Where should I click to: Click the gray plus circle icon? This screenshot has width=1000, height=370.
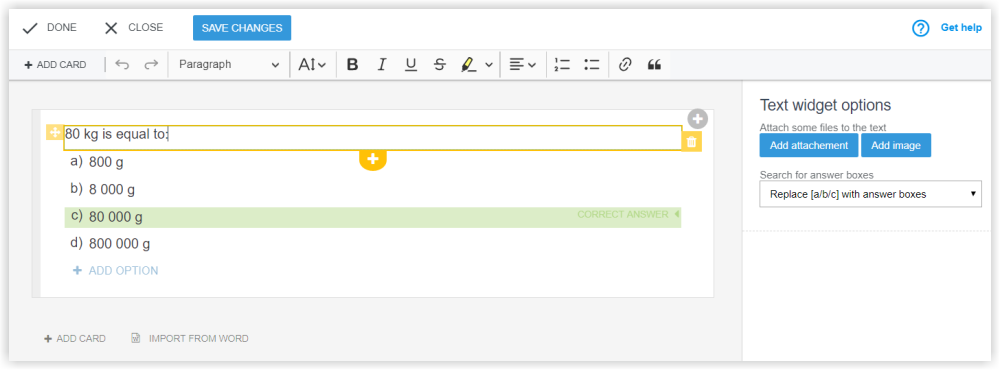698,119
